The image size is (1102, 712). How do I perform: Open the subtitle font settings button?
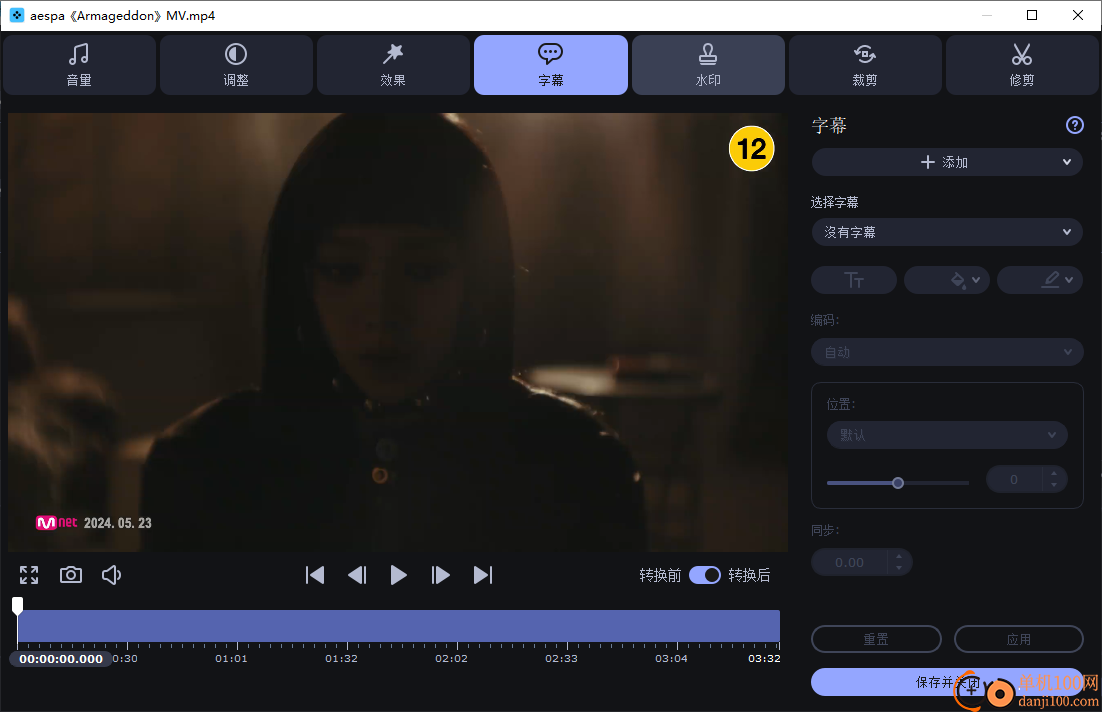pos(854,280)
